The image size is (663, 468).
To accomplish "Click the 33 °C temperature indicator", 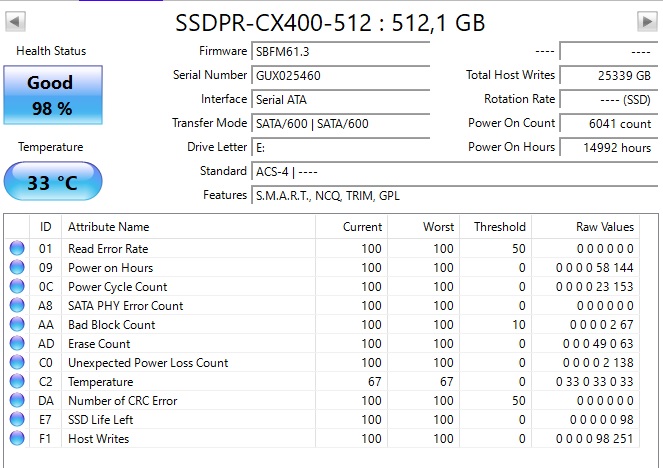I will tap(53, 181).
